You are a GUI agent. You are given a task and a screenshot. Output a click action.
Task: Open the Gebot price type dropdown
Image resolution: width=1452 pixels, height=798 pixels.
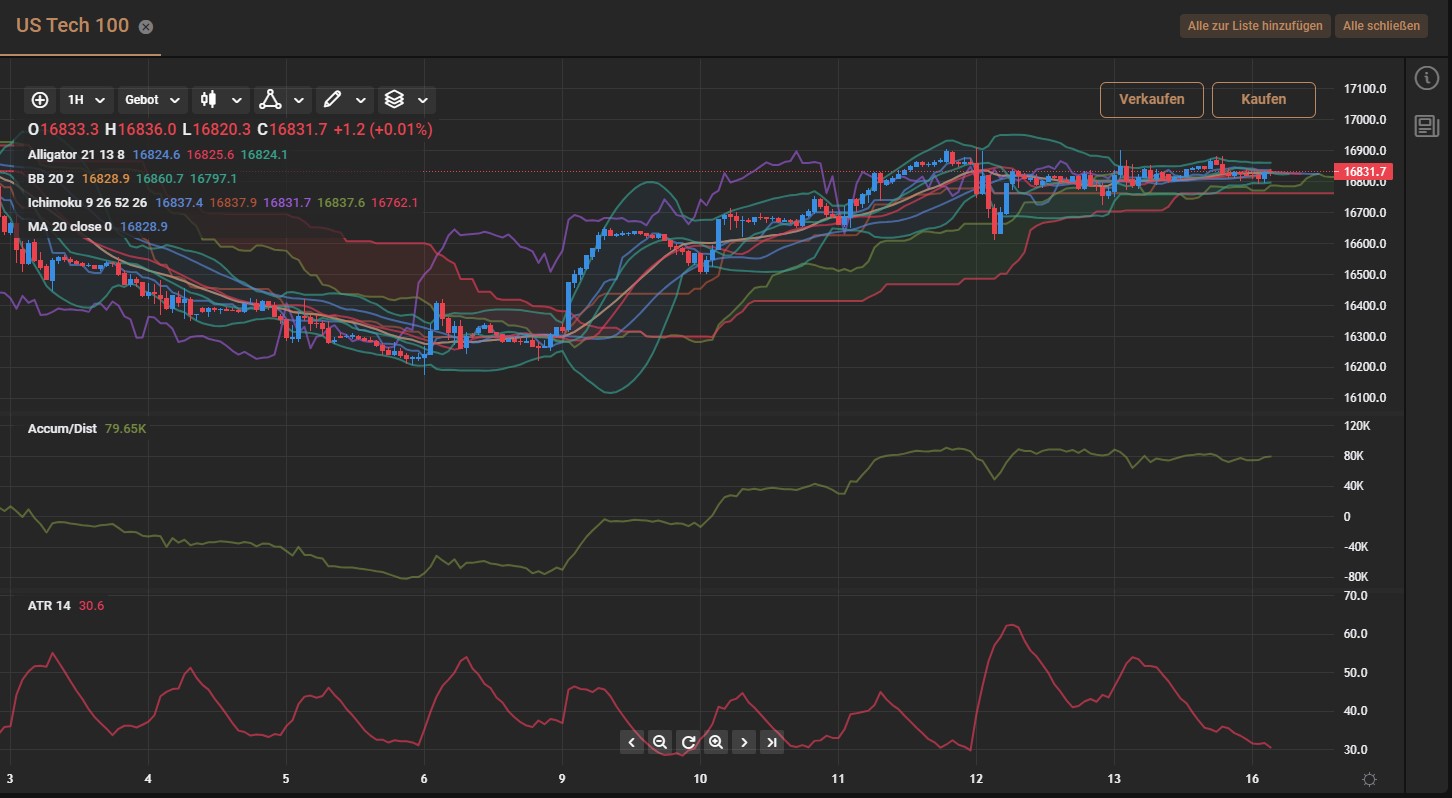[153, 100]
